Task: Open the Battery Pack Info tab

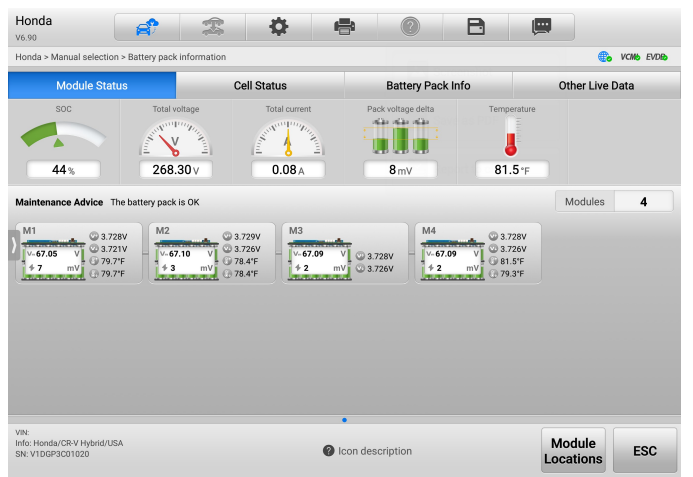Action: pyautogui.click(x=428, y=86)
